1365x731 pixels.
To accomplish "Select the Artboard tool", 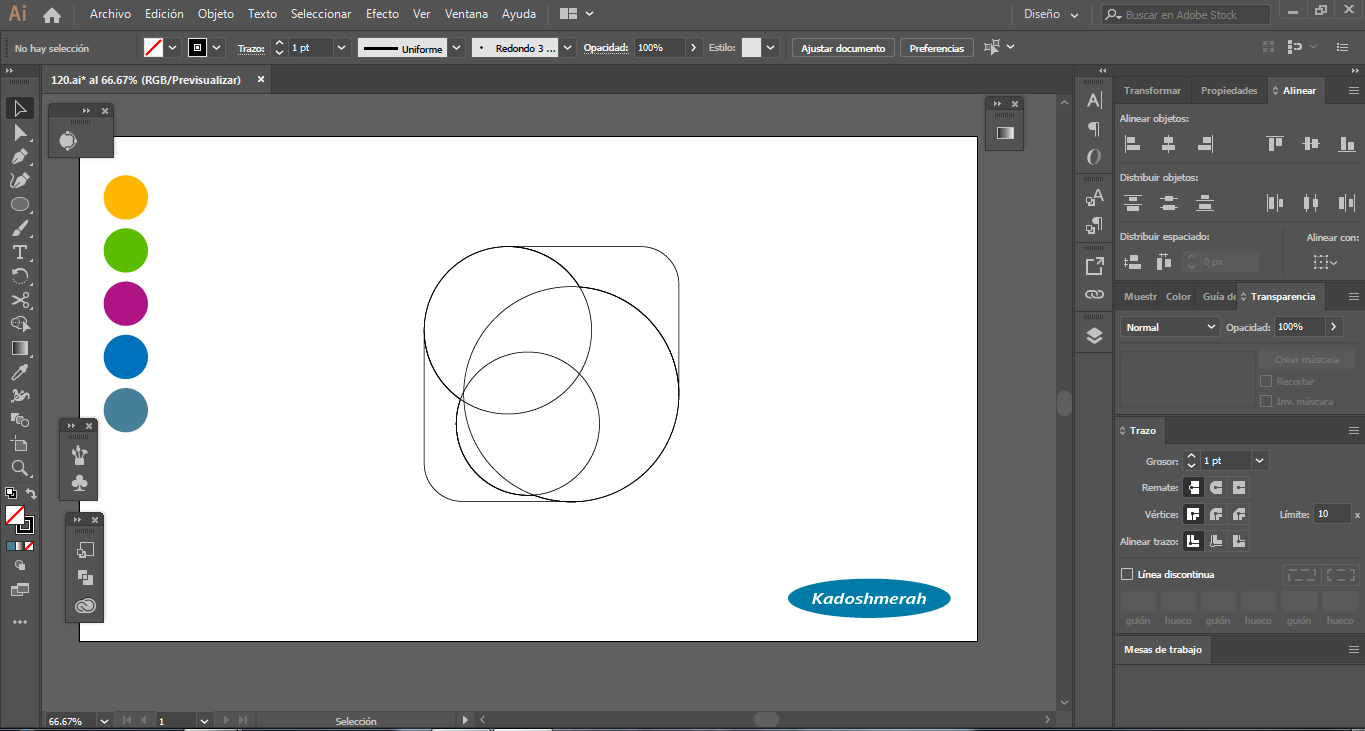I will coord(19,444).
